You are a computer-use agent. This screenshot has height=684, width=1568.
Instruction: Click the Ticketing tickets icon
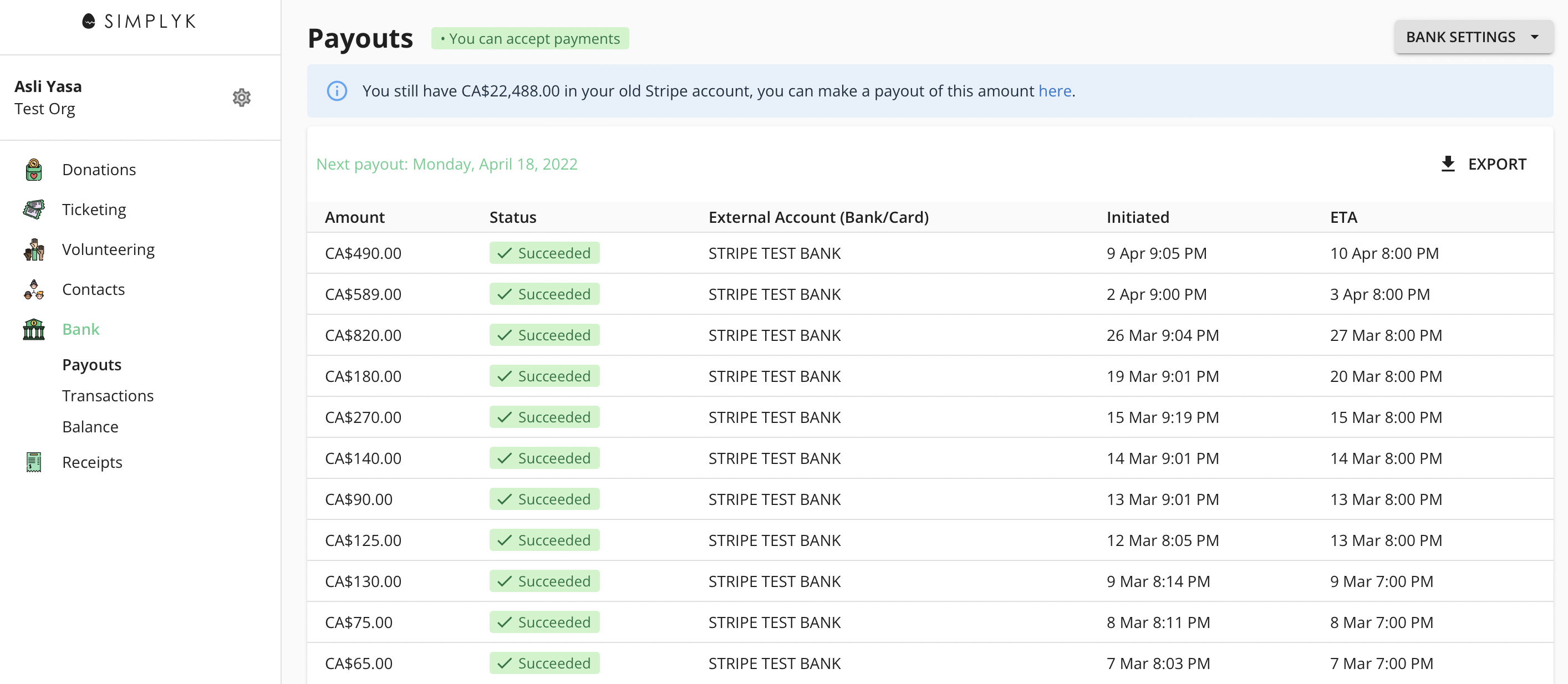[34, 210]
